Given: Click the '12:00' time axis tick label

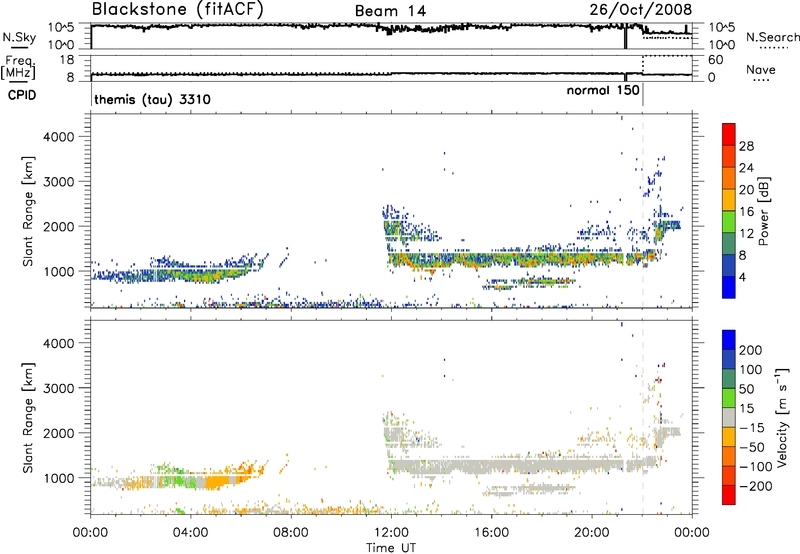Looking at the screenshot, I should tap(391, 533).
